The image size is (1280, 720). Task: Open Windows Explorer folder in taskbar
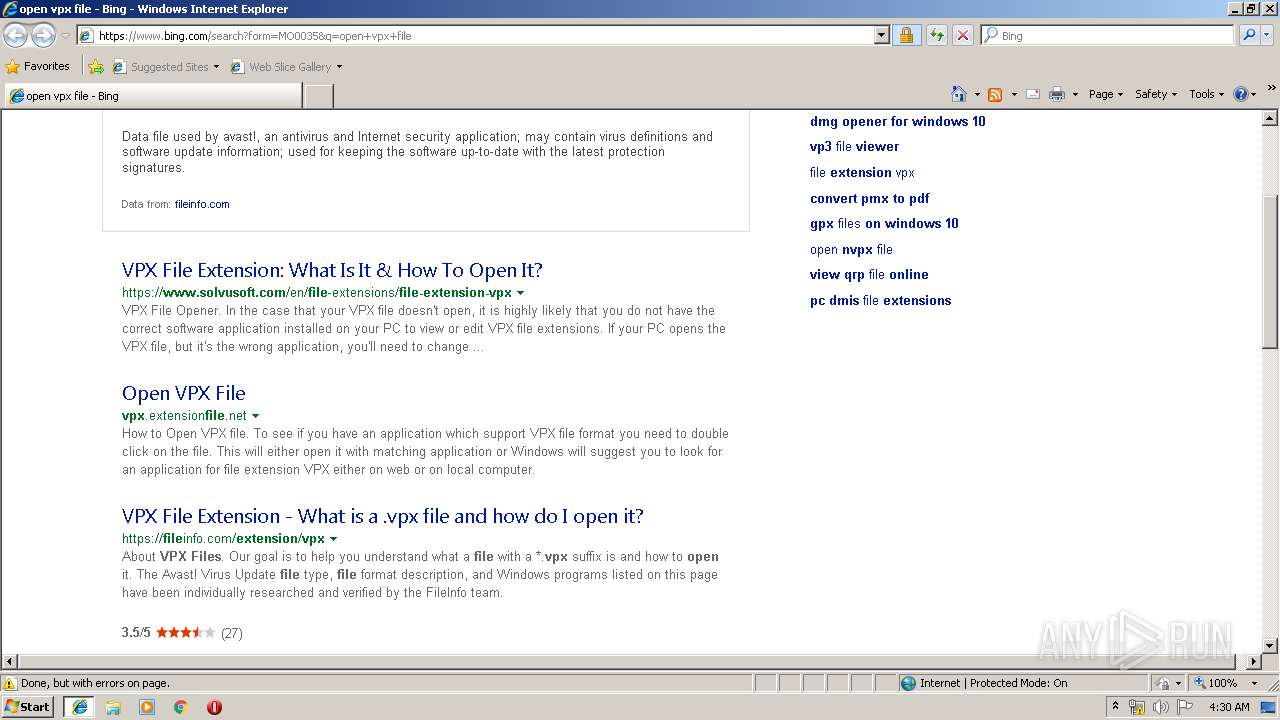pyautogui.click(x=113, y=707)
